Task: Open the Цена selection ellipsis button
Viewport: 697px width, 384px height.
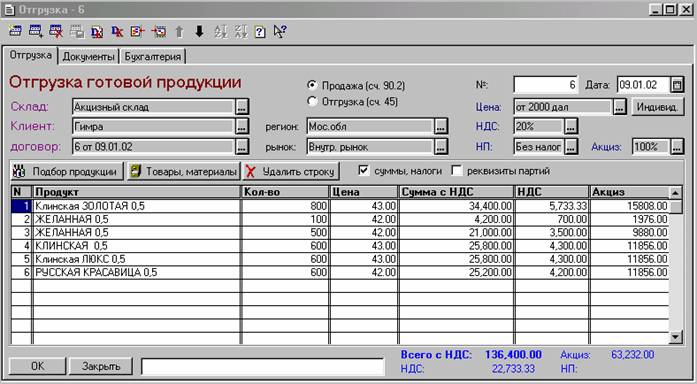Action: pyautogui.click(x=620, y=107)
